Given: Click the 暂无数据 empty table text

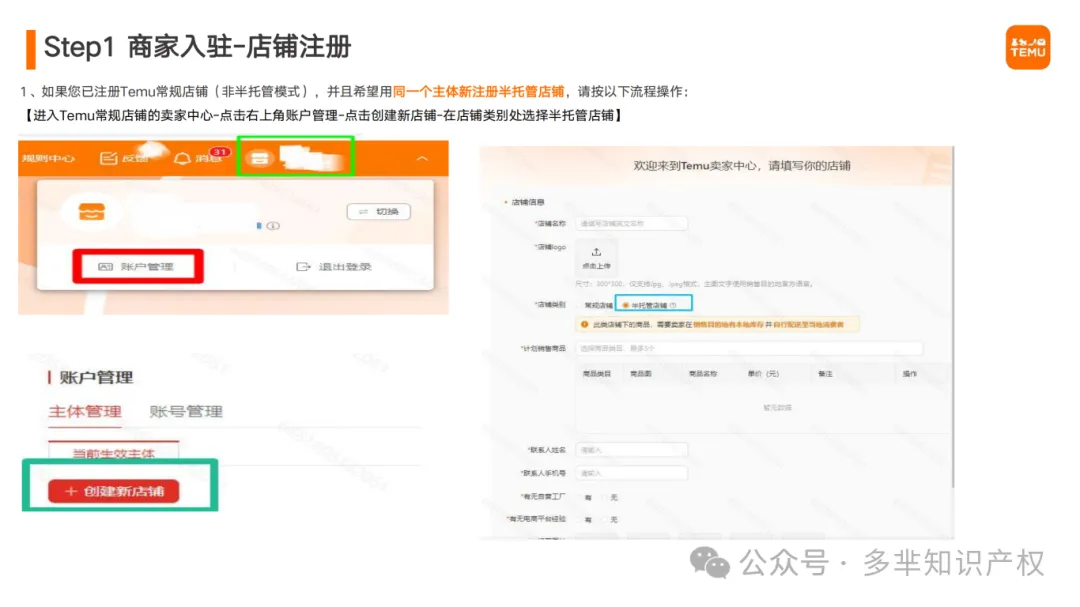Looking at the screenshot, I should pos(777,407).
